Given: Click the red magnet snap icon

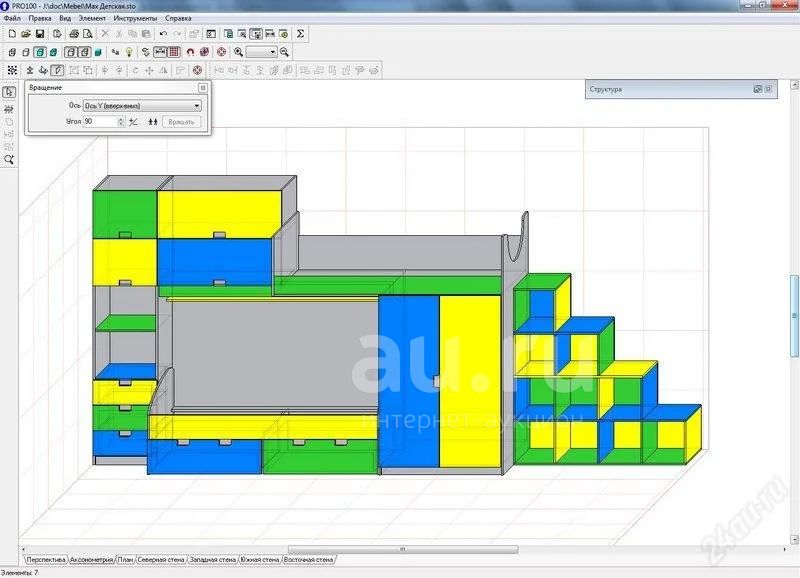Looking at the screenshot, I should [x=190, y=52].
